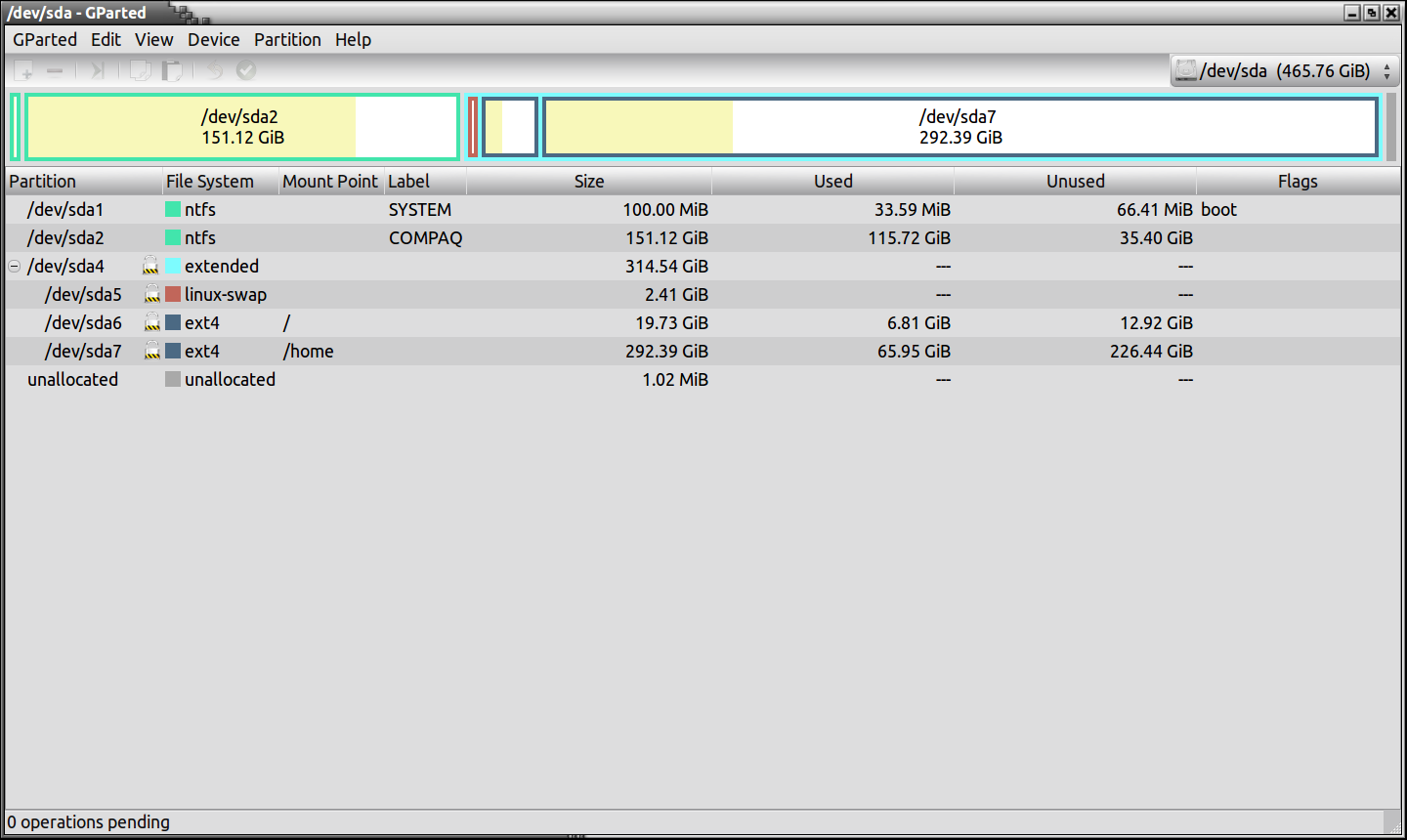Viewport: 1407px width, 840px height.
Task: Click the lock icon beside /dev/sda6
Action: click(x=152, y=323)
